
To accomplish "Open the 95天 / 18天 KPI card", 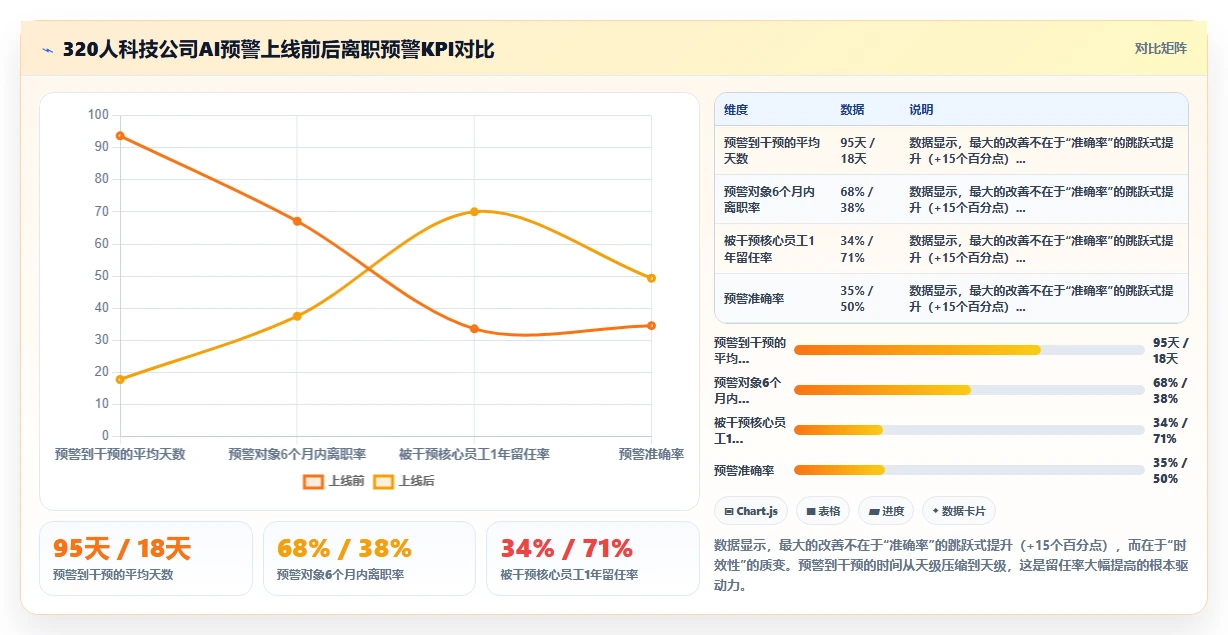I will [146, 558].
